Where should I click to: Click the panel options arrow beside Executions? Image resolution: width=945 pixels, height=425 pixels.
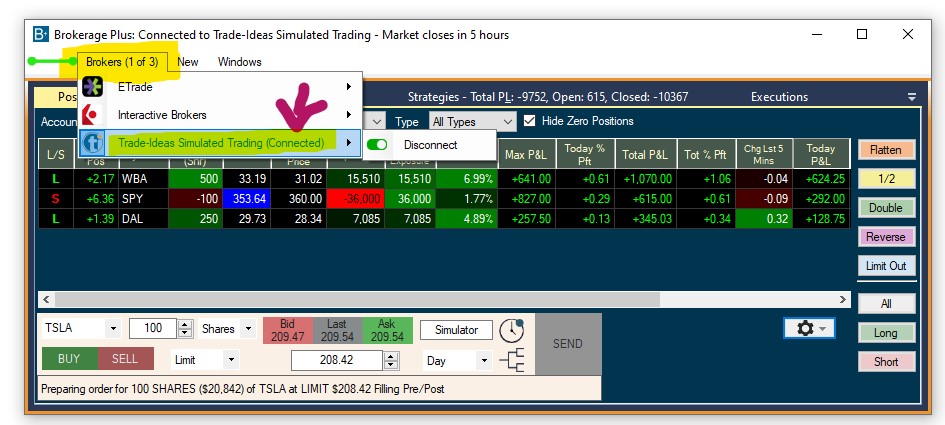[911, 97]
